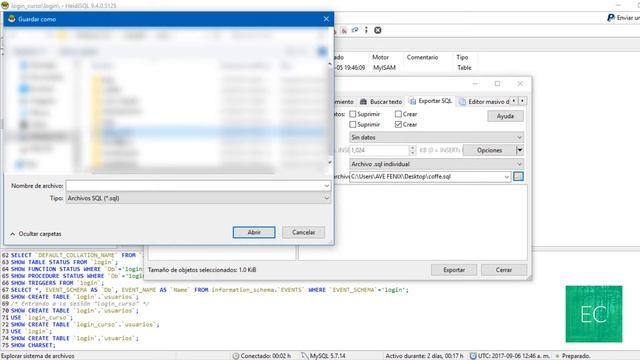
Task: Check Suprimir beside the checked Crear
Action: tap(353, 124)
